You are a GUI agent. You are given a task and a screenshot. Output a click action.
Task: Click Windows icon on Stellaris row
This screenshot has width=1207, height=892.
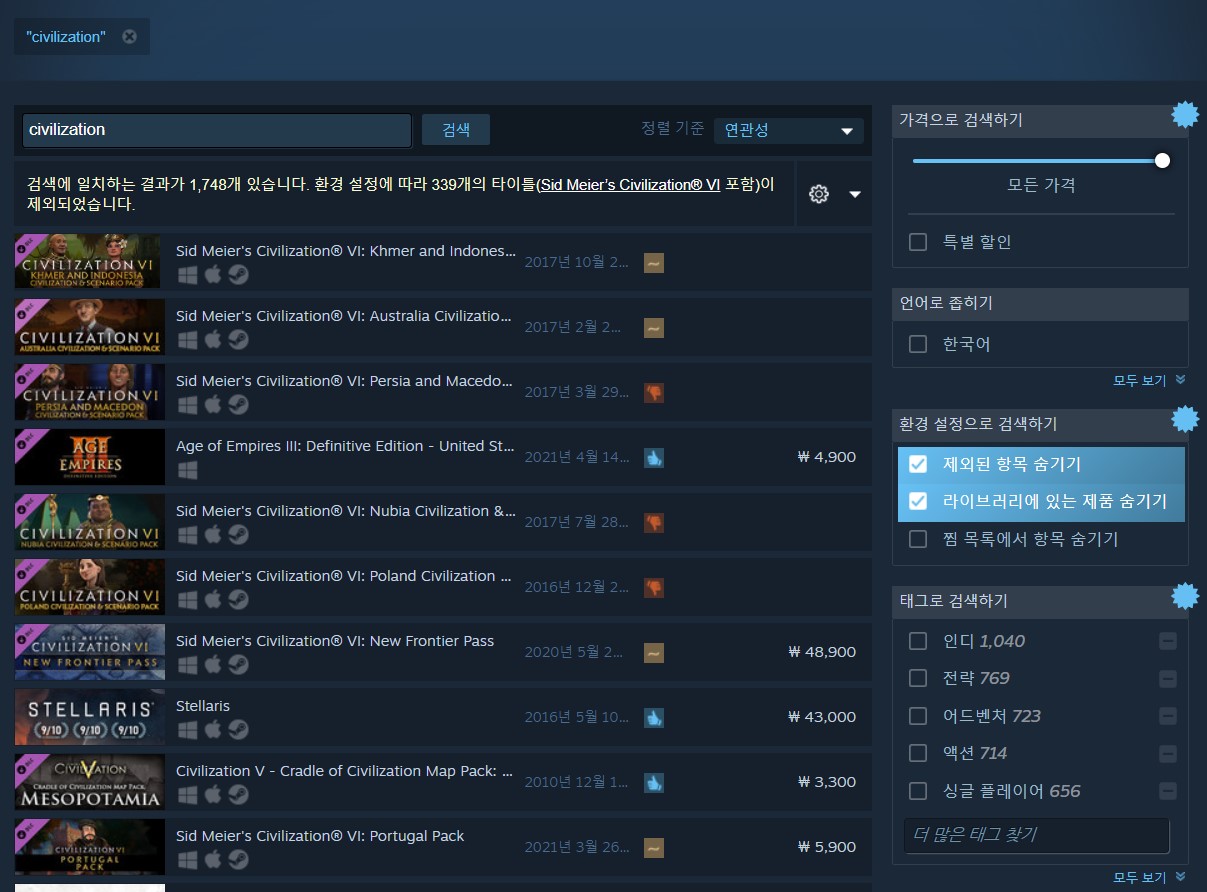[x=187, y=729]
